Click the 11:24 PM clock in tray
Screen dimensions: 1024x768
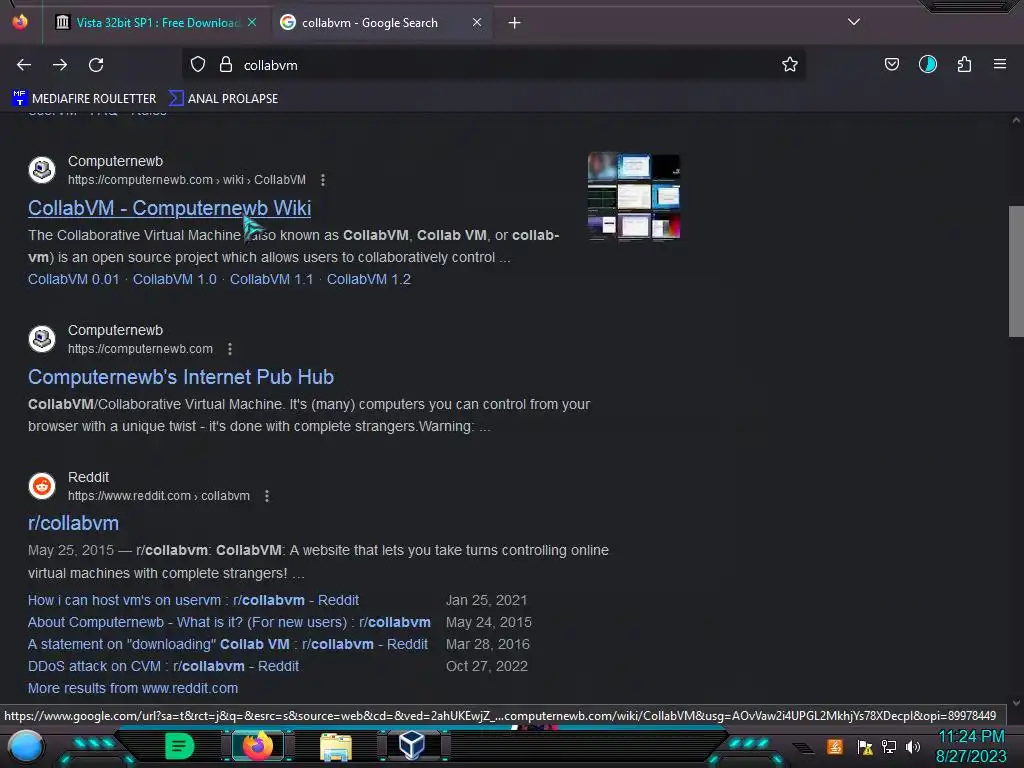[971, 737]
